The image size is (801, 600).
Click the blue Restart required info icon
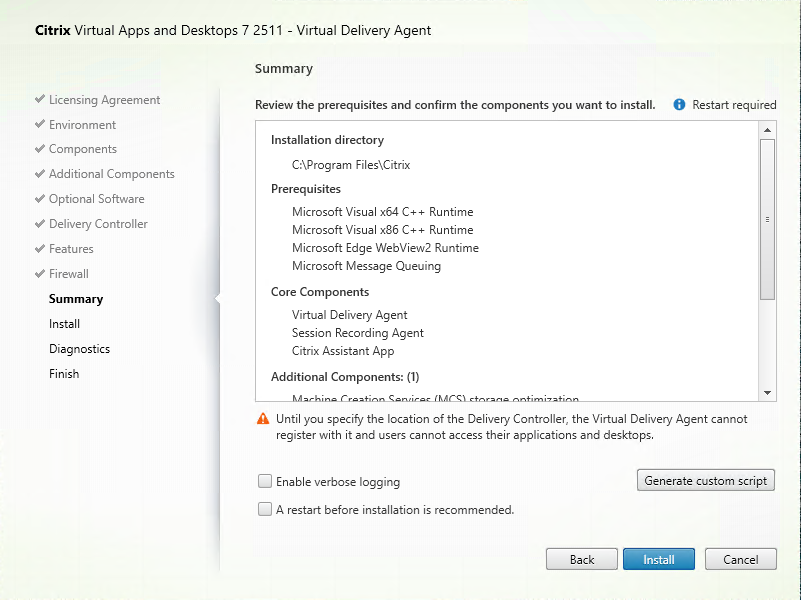tap(680, 105)
